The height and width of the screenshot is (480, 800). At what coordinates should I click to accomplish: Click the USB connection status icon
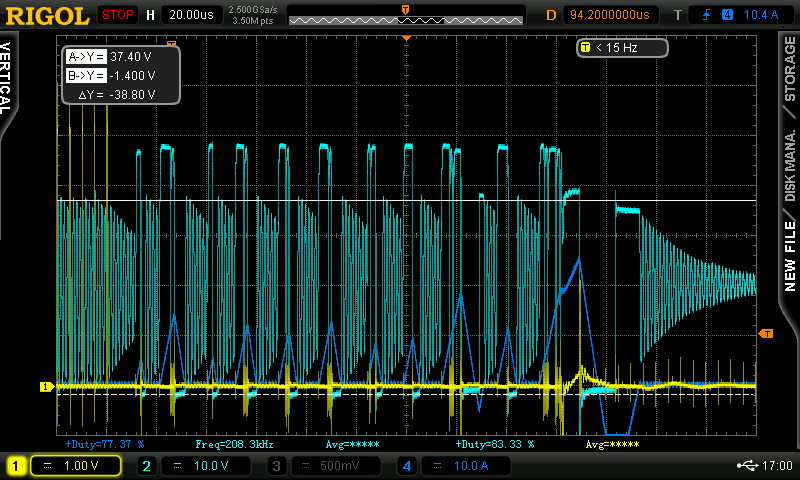(746, 465)
